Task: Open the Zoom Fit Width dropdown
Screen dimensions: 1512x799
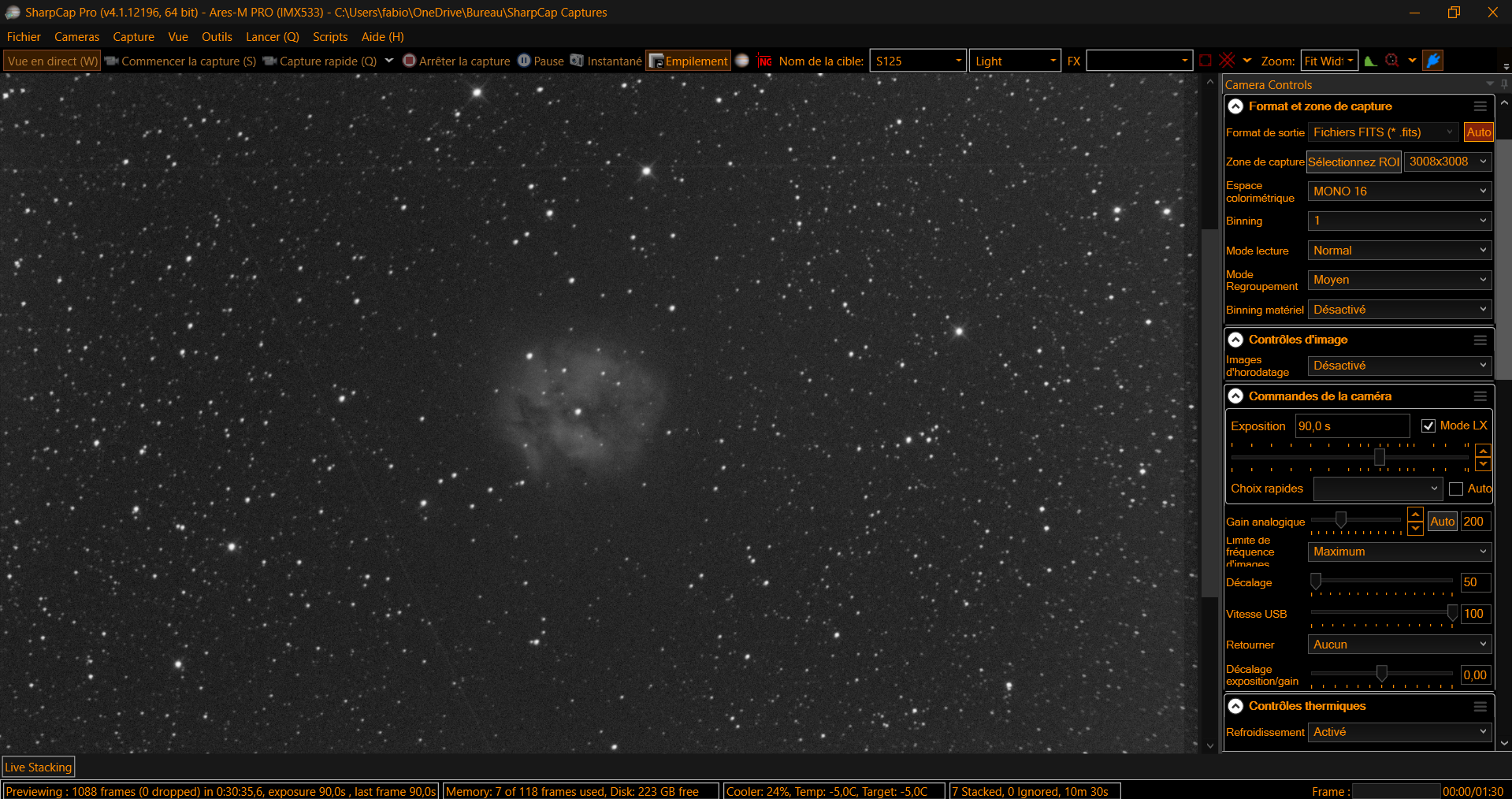Action: coord(1329,61)
